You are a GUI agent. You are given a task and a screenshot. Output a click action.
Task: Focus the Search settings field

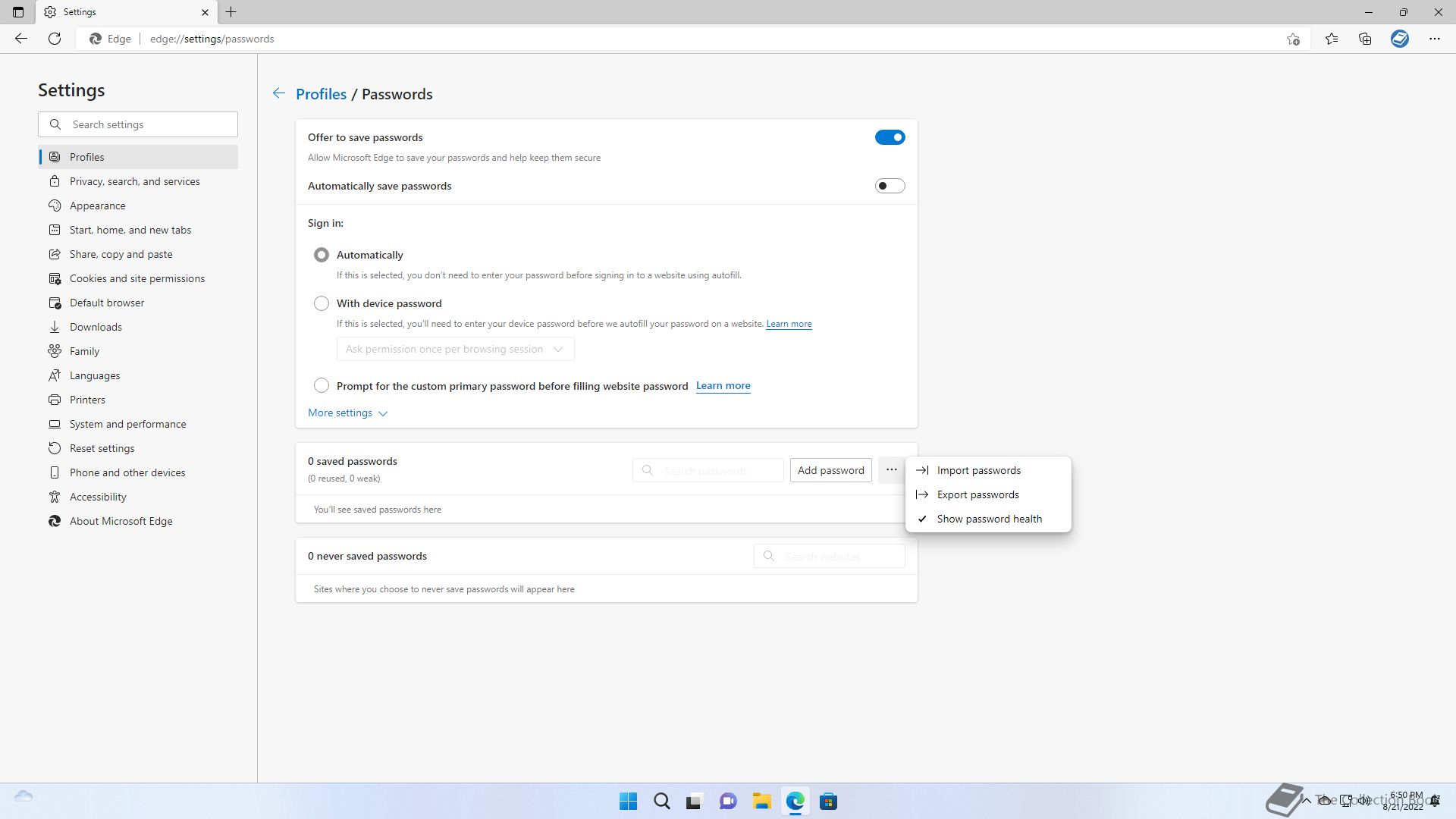tap(138, 124)
